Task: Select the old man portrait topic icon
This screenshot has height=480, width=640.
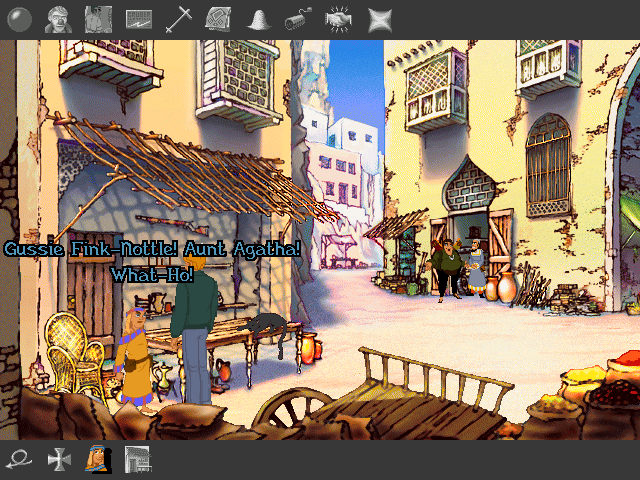Action: click(x=57, y=19)
